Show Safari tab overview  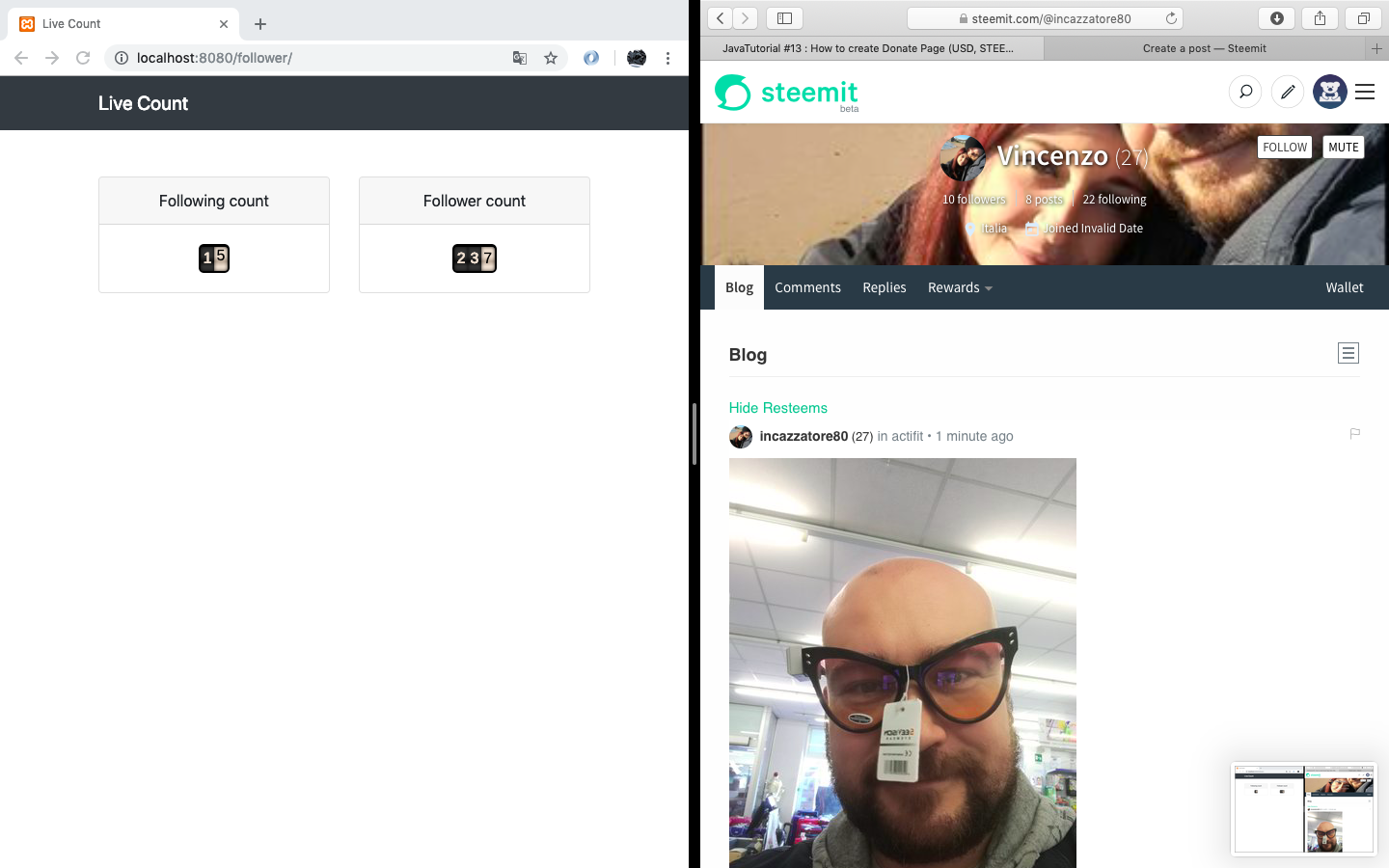coord(1364,18)
